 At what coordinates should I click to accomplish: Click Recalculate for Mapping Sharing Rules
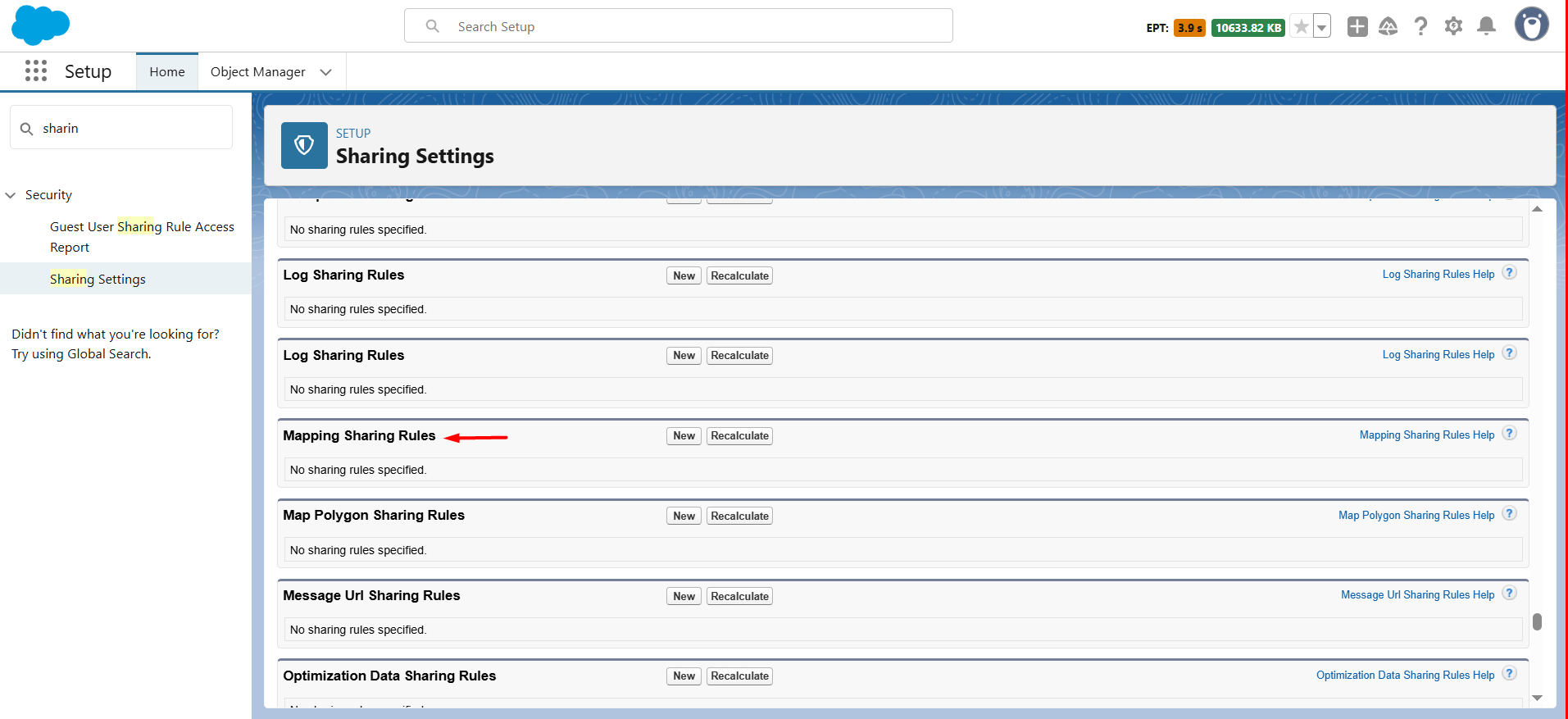pos(739,436)
